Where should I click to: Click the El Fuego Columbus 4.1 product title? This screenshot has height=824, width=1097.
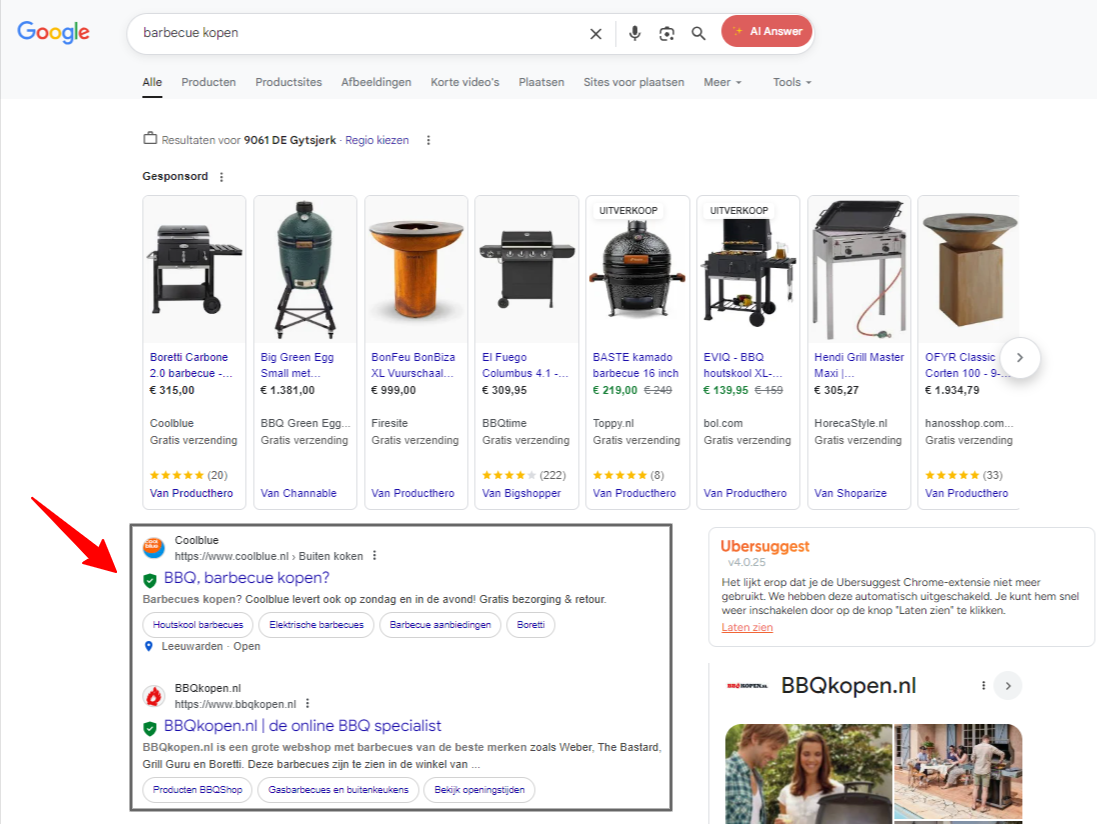(x=525, y=365)
